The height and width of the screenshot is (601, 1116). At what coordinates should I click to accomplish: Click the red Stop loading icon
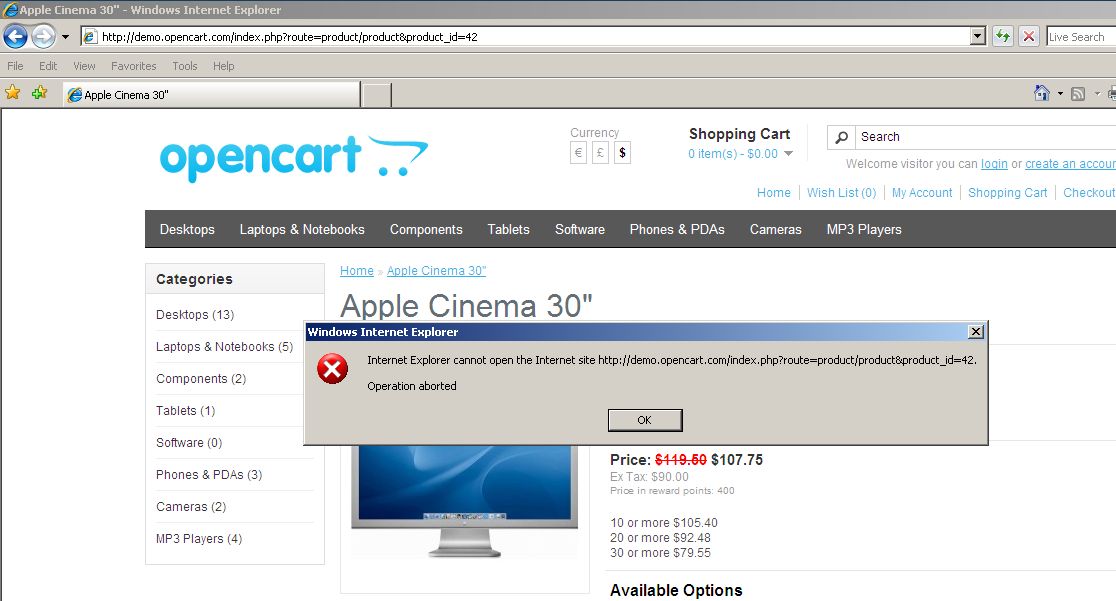coord(1028,36)
